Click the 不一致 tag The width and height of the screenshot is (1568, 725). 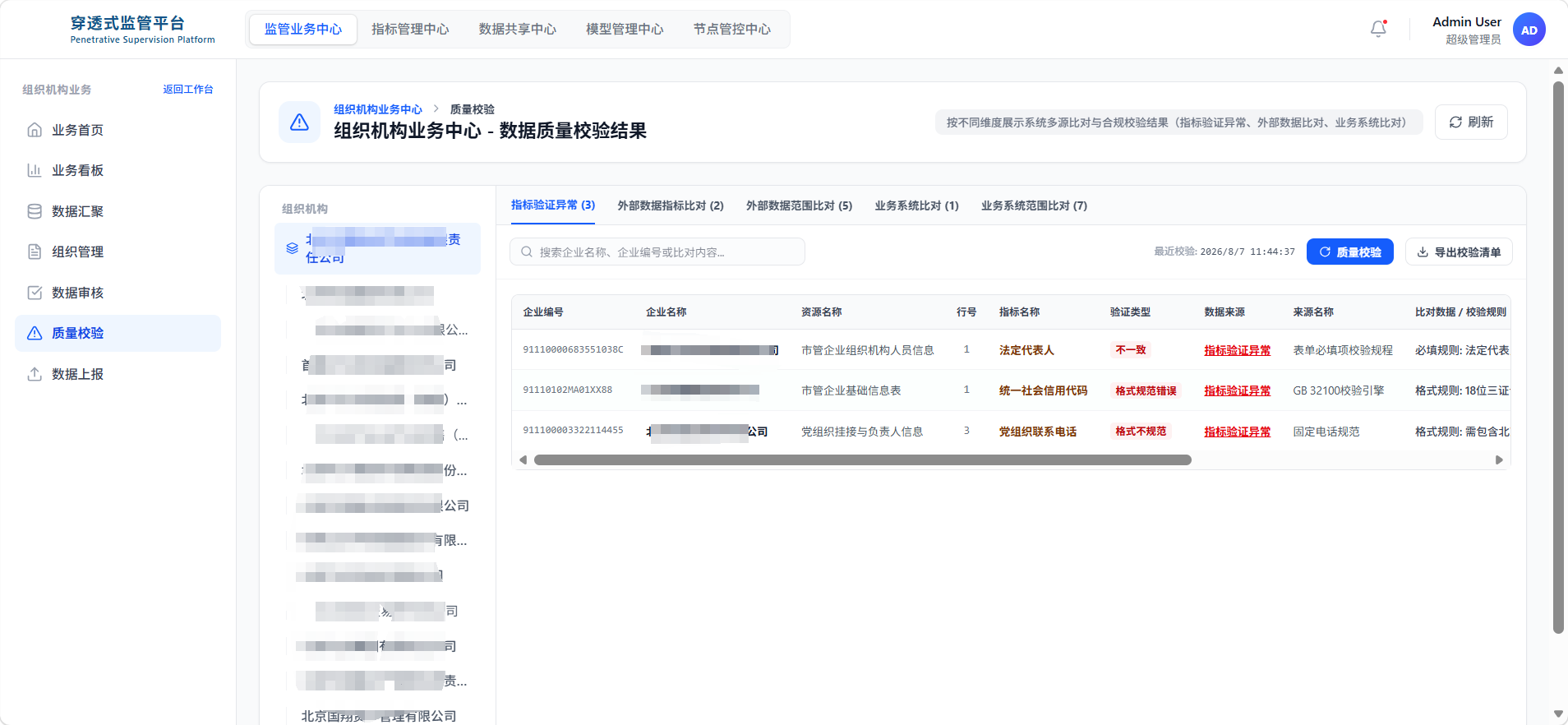(x=1131, y=350)
